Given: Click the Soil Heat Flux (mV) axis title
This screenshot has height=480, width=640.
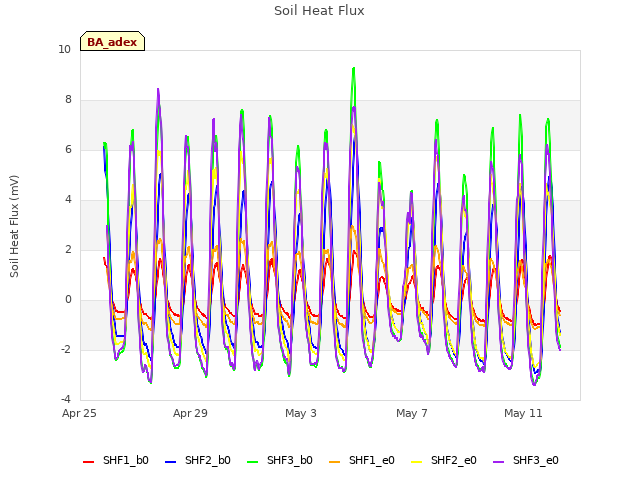Looking at the screenshot, I should 14,226.
